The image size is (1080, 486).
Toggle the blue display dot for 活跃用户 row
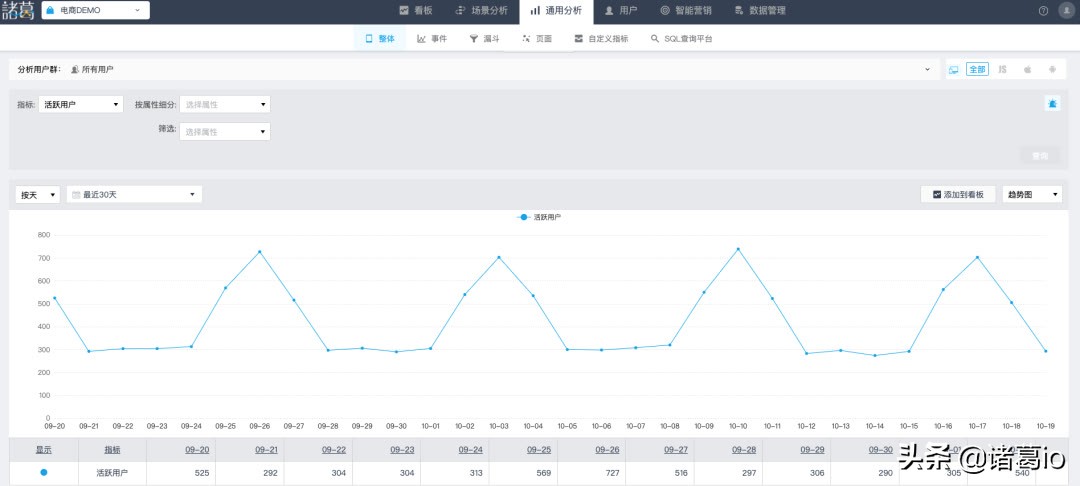click(43, 472)
